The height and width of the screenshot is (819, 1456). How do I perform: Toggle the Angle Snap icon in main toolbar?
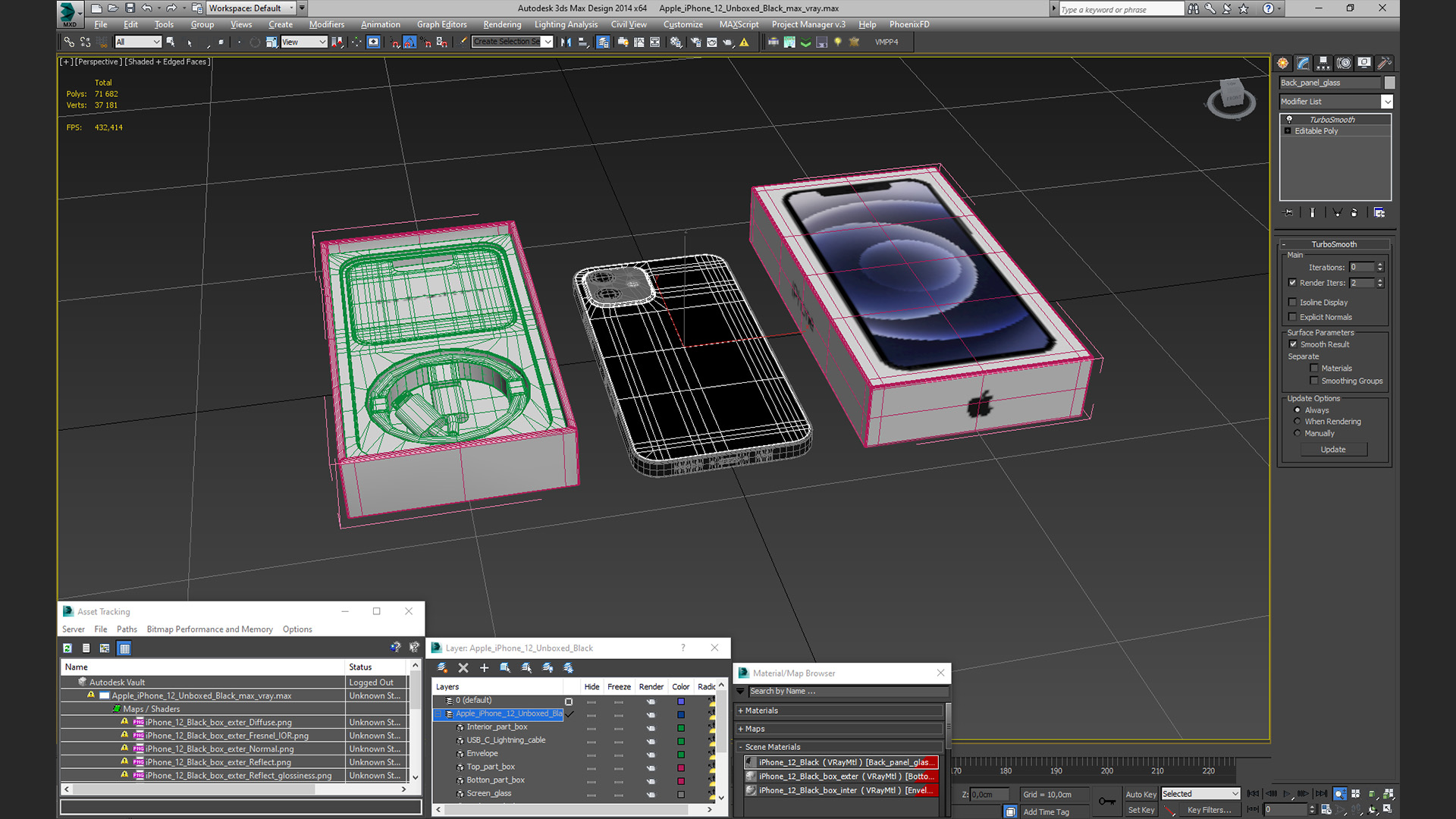click(410, 42)
